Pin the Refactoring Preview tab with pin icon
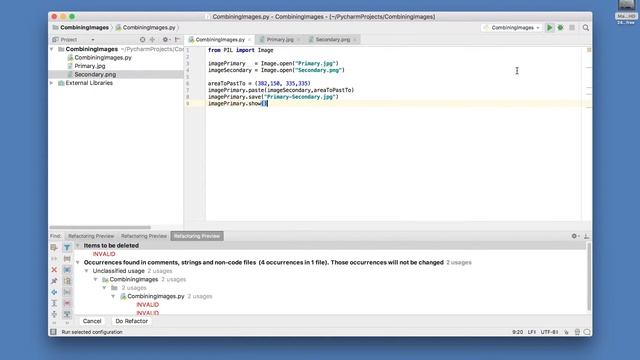640x360 pixels. 54,281
